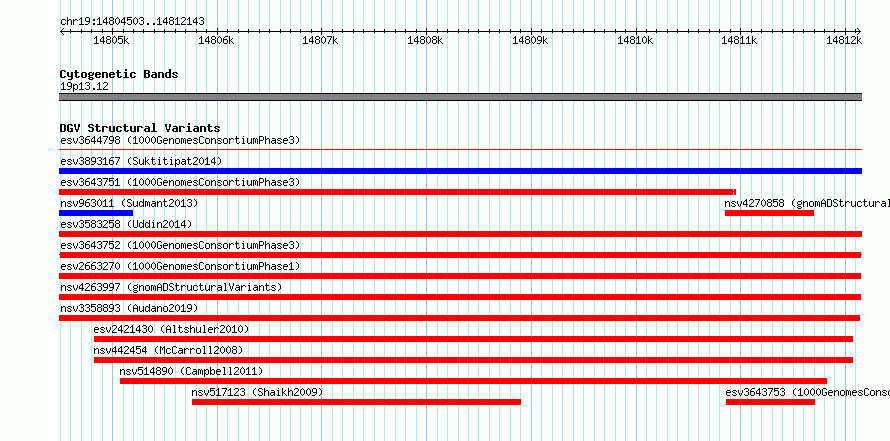890x441 pixels.
Task: Click the esv3644798 thin red variant line
Action: 460,150
